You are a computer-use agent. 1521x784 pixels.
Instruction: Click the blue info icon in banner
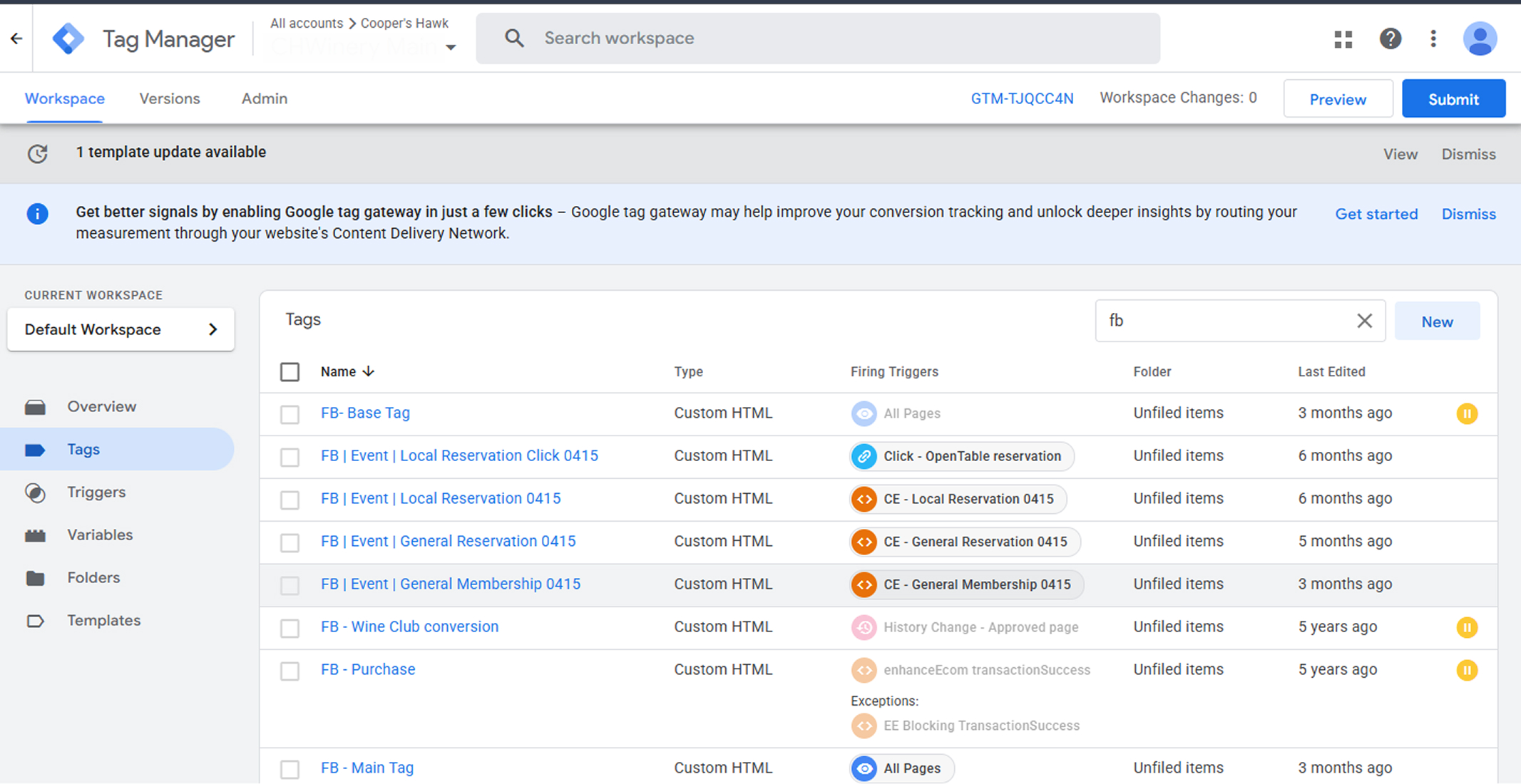(x=37, y=213)
